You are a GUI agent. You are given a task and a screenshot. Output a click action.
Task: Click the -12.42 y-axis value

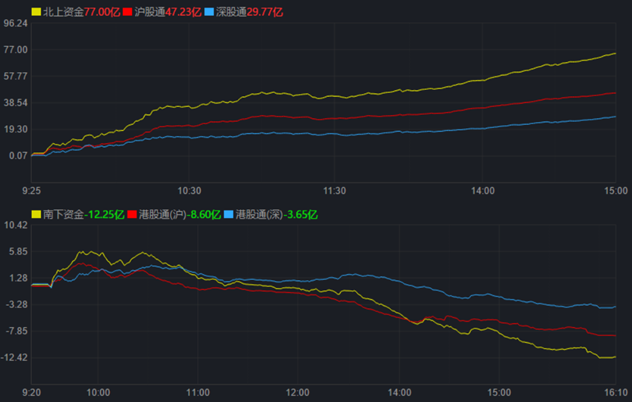coord(15,357)
